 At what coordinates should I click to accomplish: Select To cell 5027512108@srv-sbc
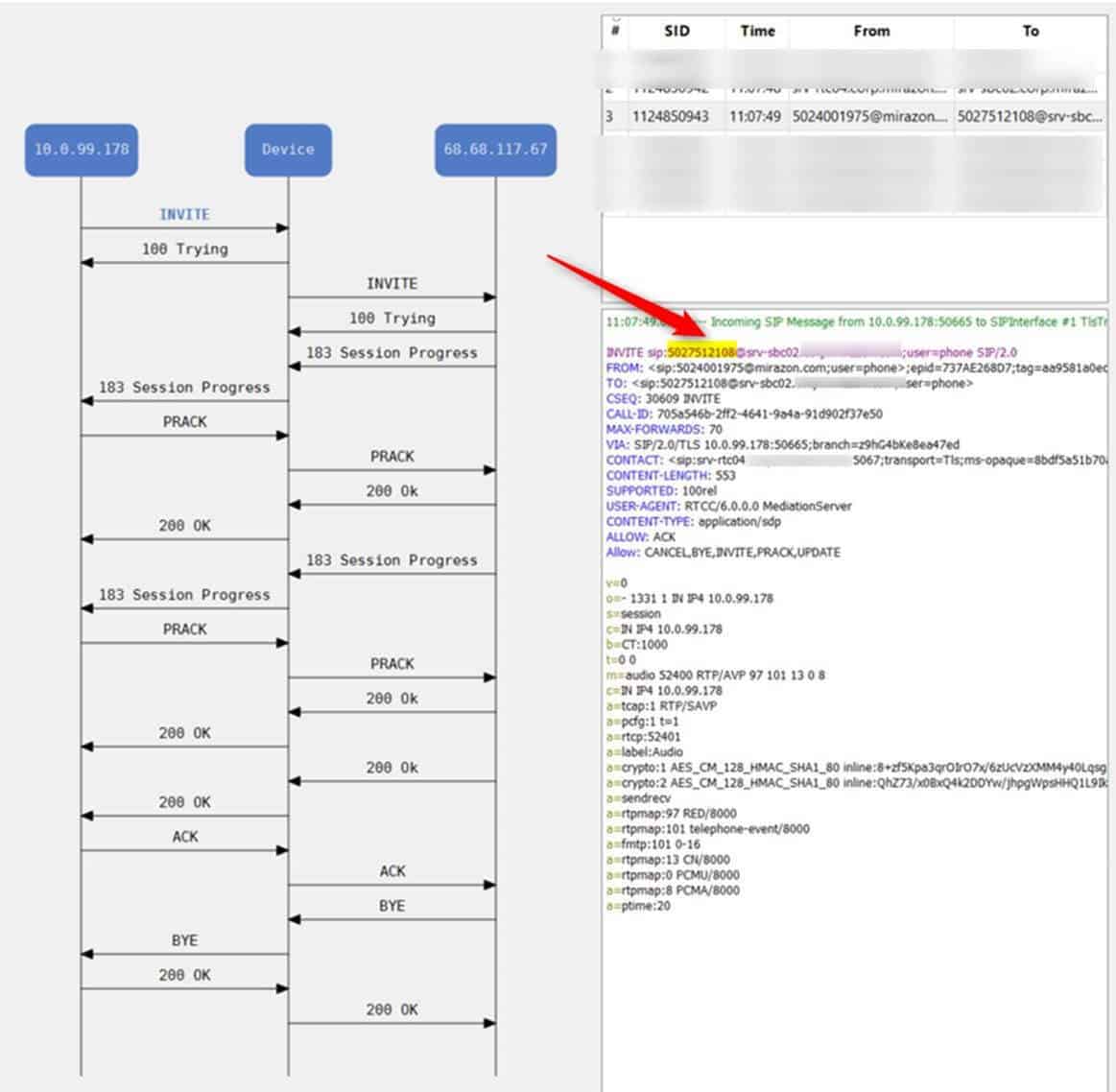1030,116
